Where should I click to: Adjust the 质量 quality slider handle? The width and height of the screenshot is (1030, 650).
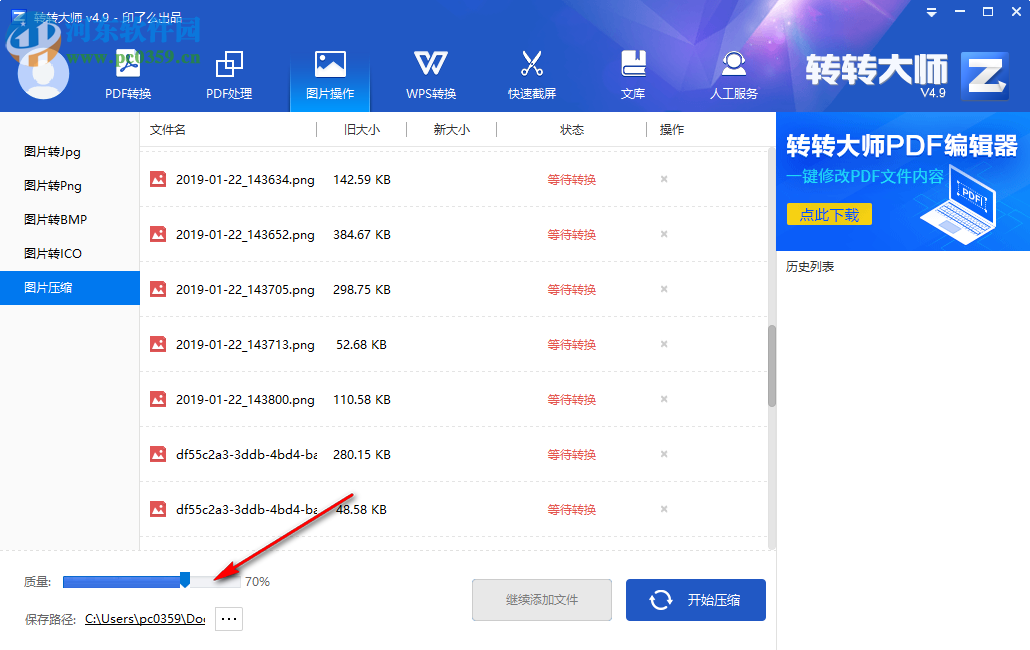(x=185, y=580)
